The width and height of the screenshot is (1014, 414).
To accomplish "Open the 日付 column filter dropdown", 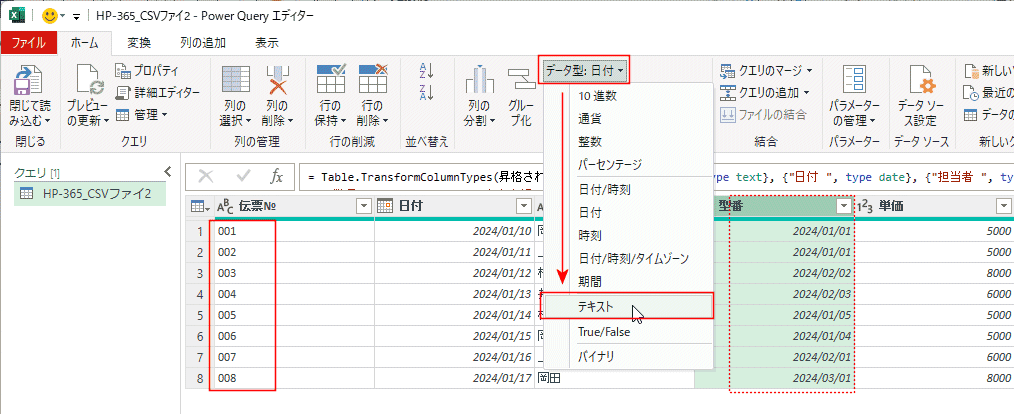I will [523, 206].
